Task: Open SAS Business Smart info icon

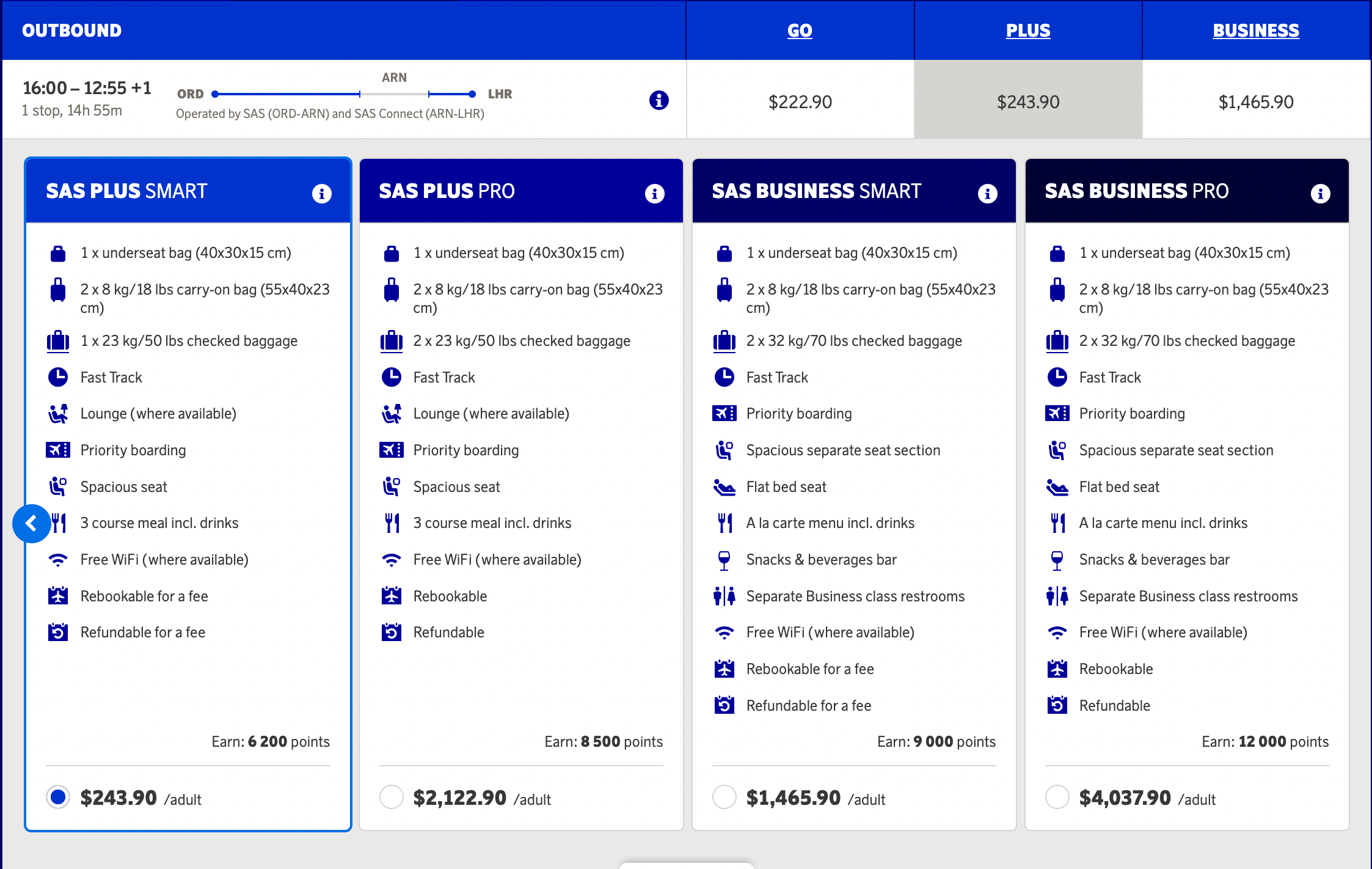Action: pyautogui.click(x=987, y=193)
